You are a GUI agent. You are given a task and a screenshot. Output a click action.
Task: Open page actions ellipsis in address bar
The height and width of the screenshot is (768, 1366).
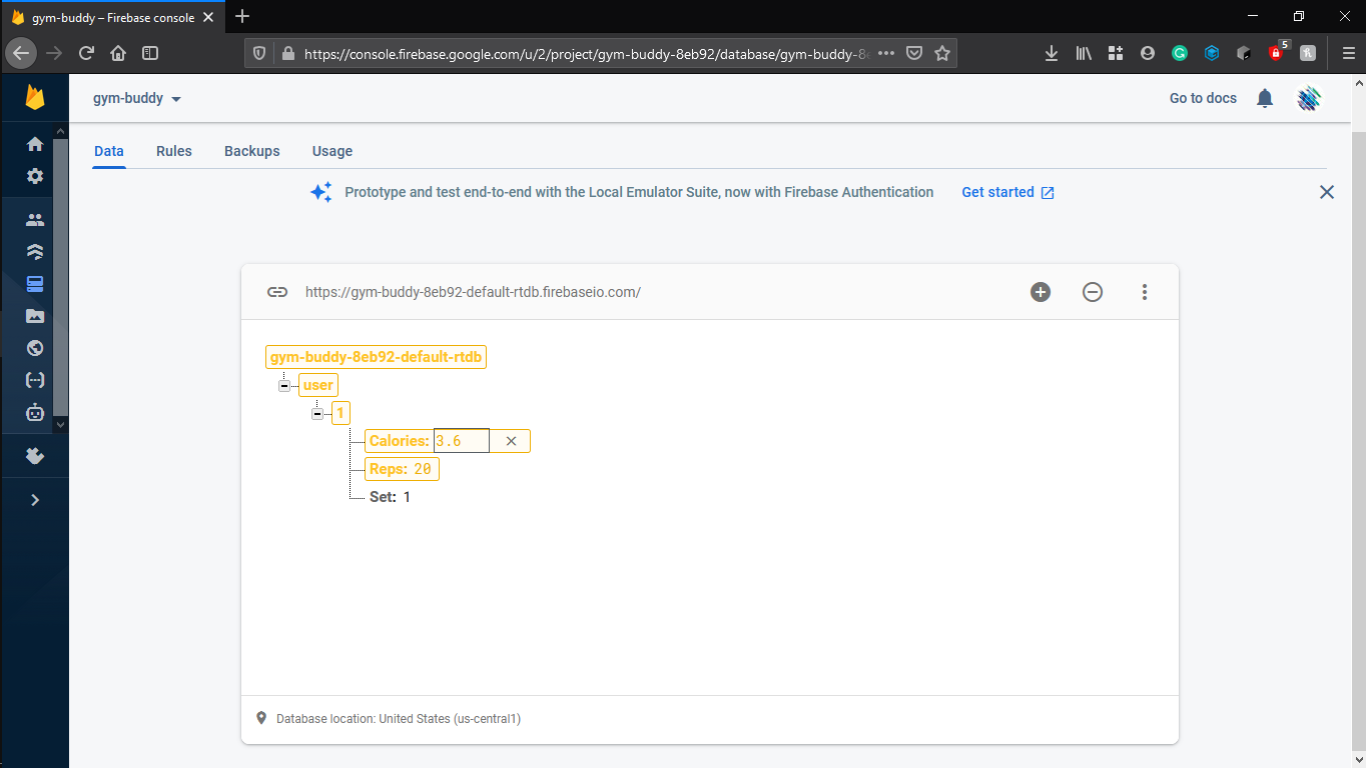click(x=886, y=53)
